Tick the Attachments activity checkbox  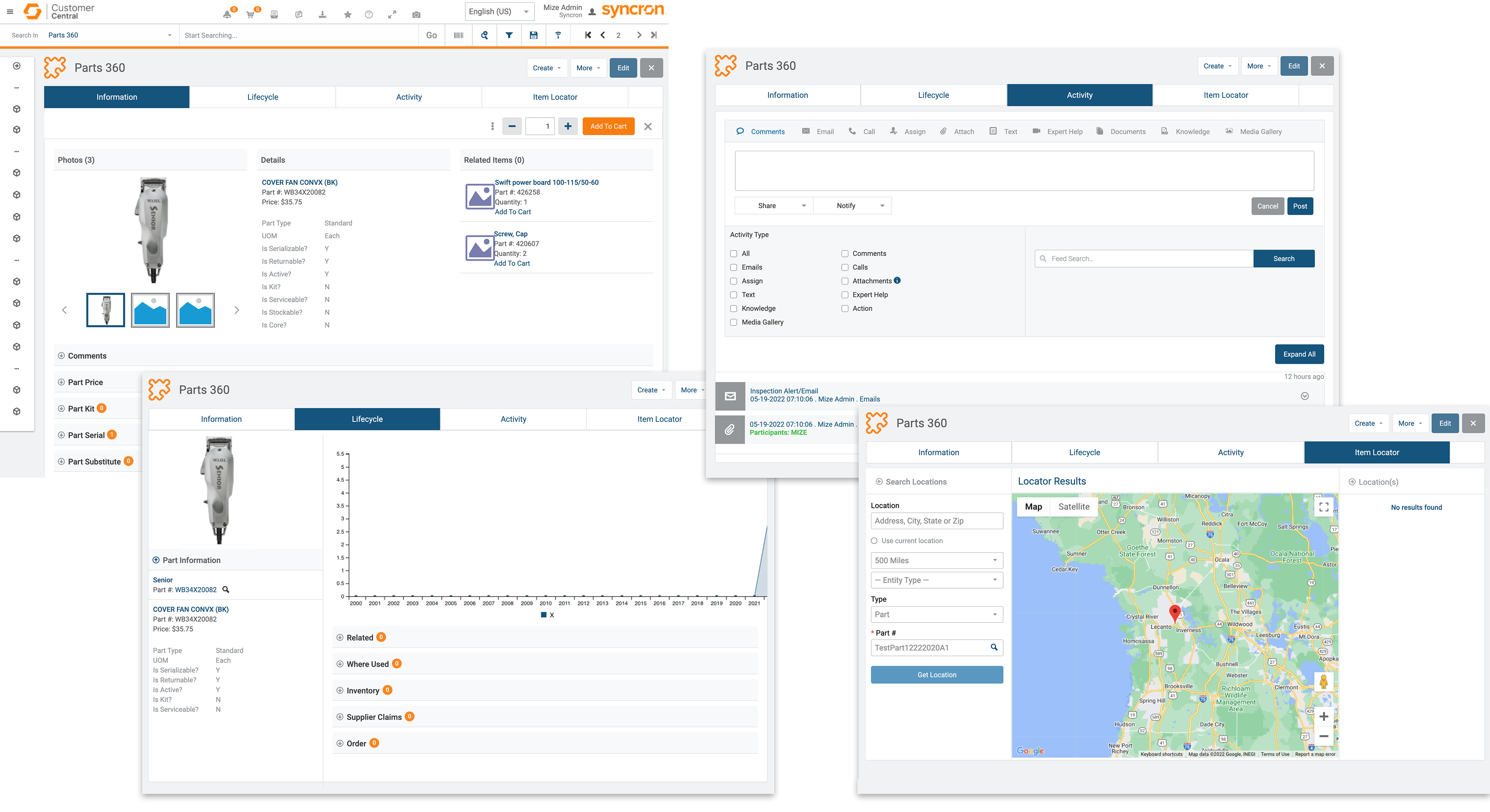tap(845, 281)
